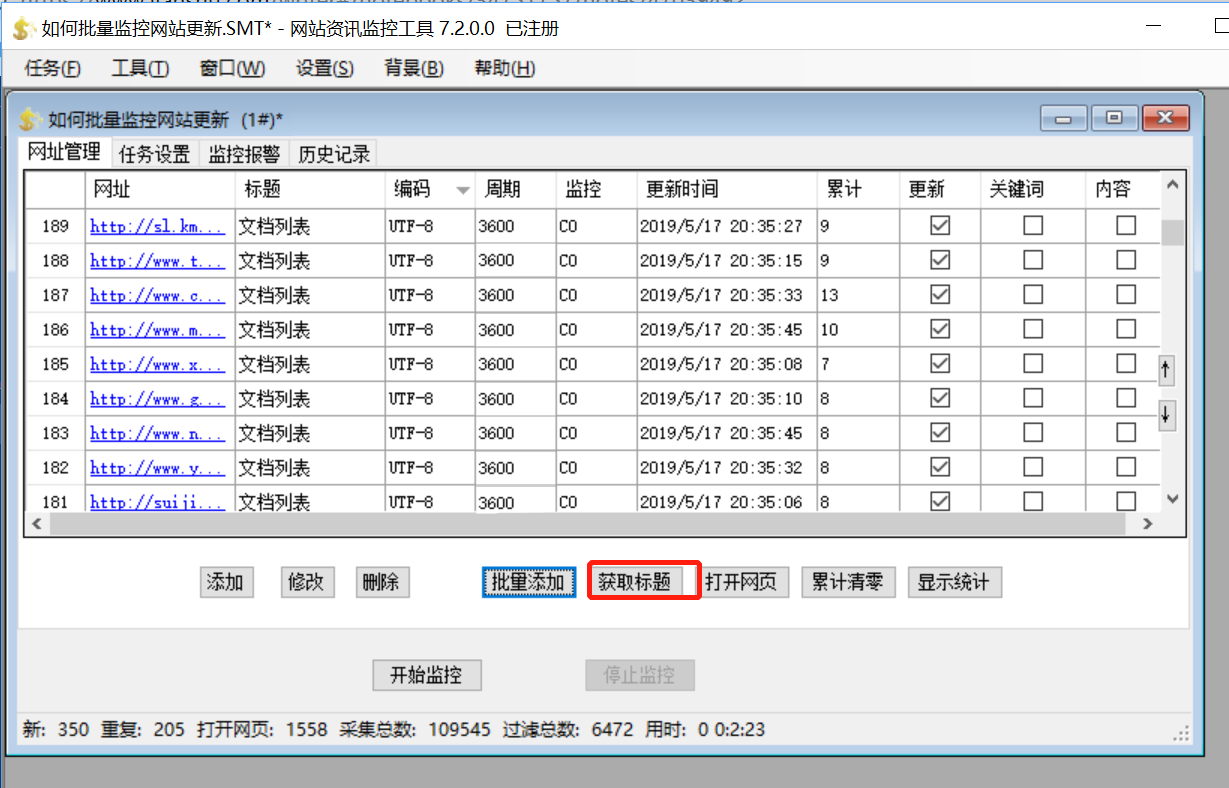Click the vertical scrollbar thumb
The width and height of the screenshot is (1229, 788).
click(x=1173, y=232)
